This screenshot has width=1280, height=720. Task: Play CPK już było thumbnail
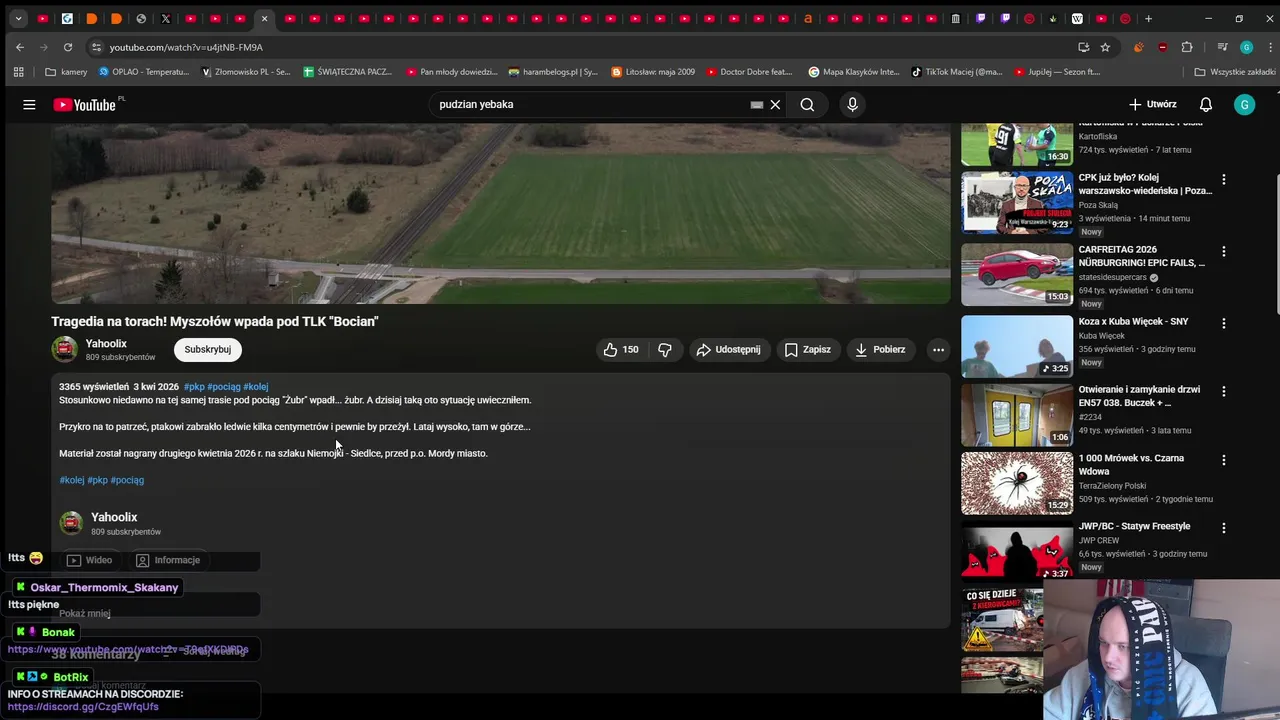pos(1017,203)
